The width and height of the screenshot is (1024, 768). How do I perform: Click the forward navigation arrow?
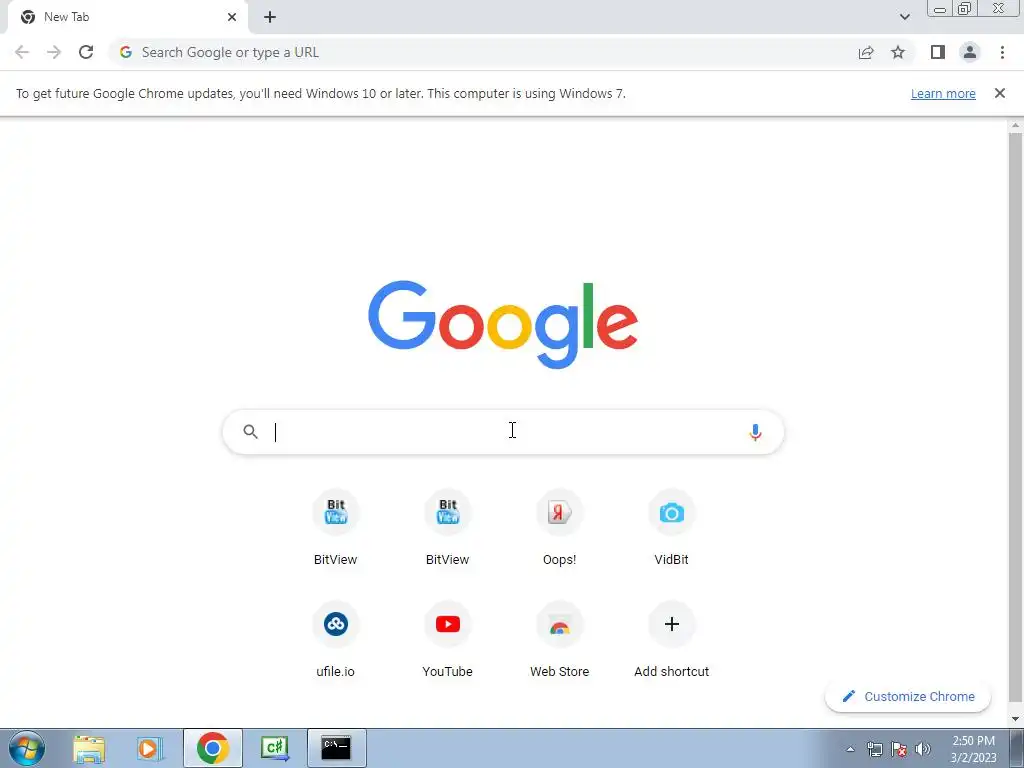[54, 52]
